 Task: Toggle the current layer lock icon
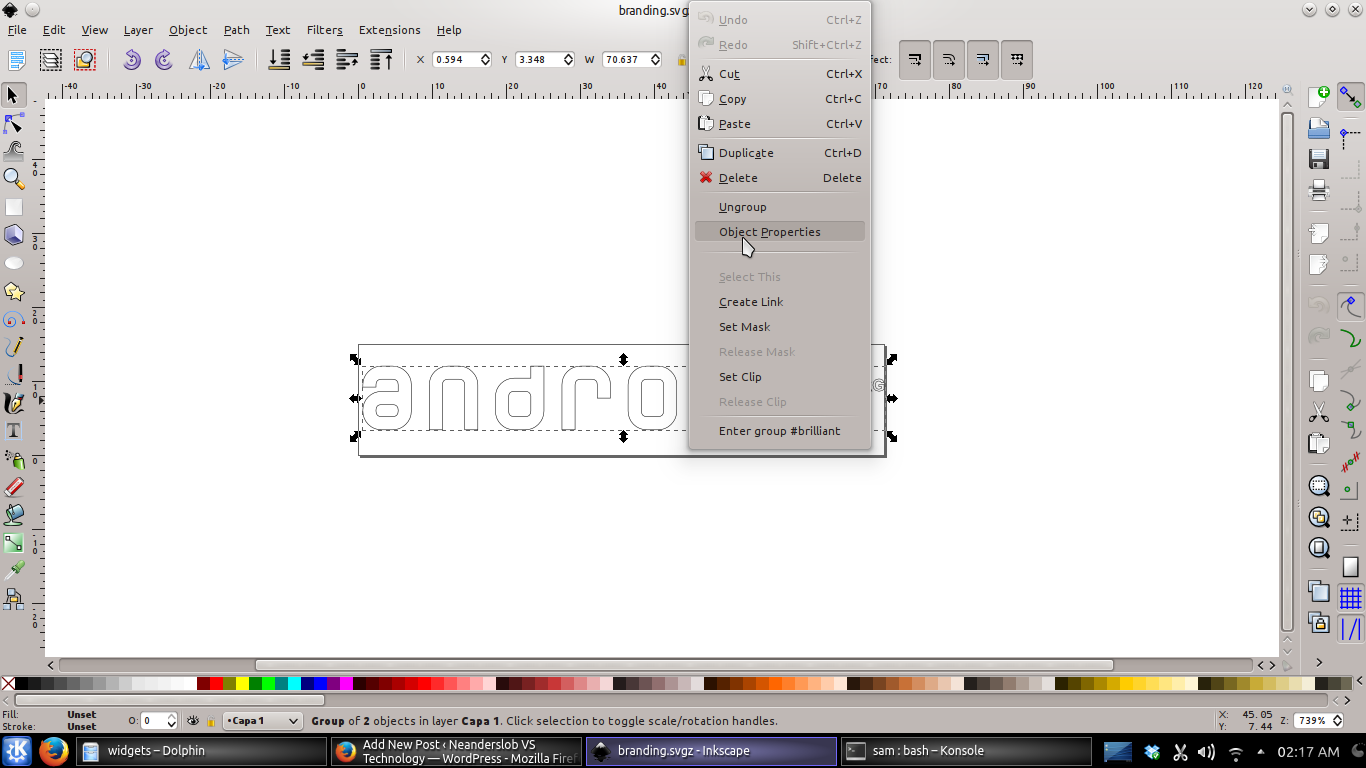[x=210, y=721]
